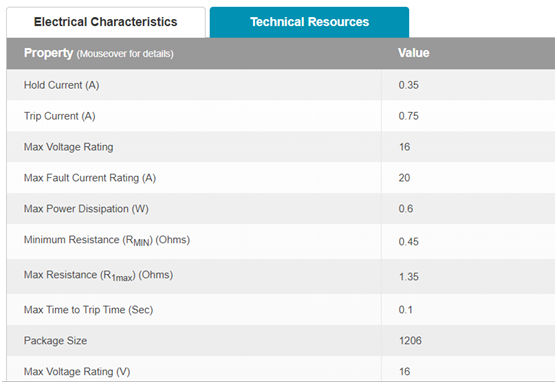Viewport: 557px width, 384px height.
Task: Click the Trip Current value 0.75
Action: (409, 116)
